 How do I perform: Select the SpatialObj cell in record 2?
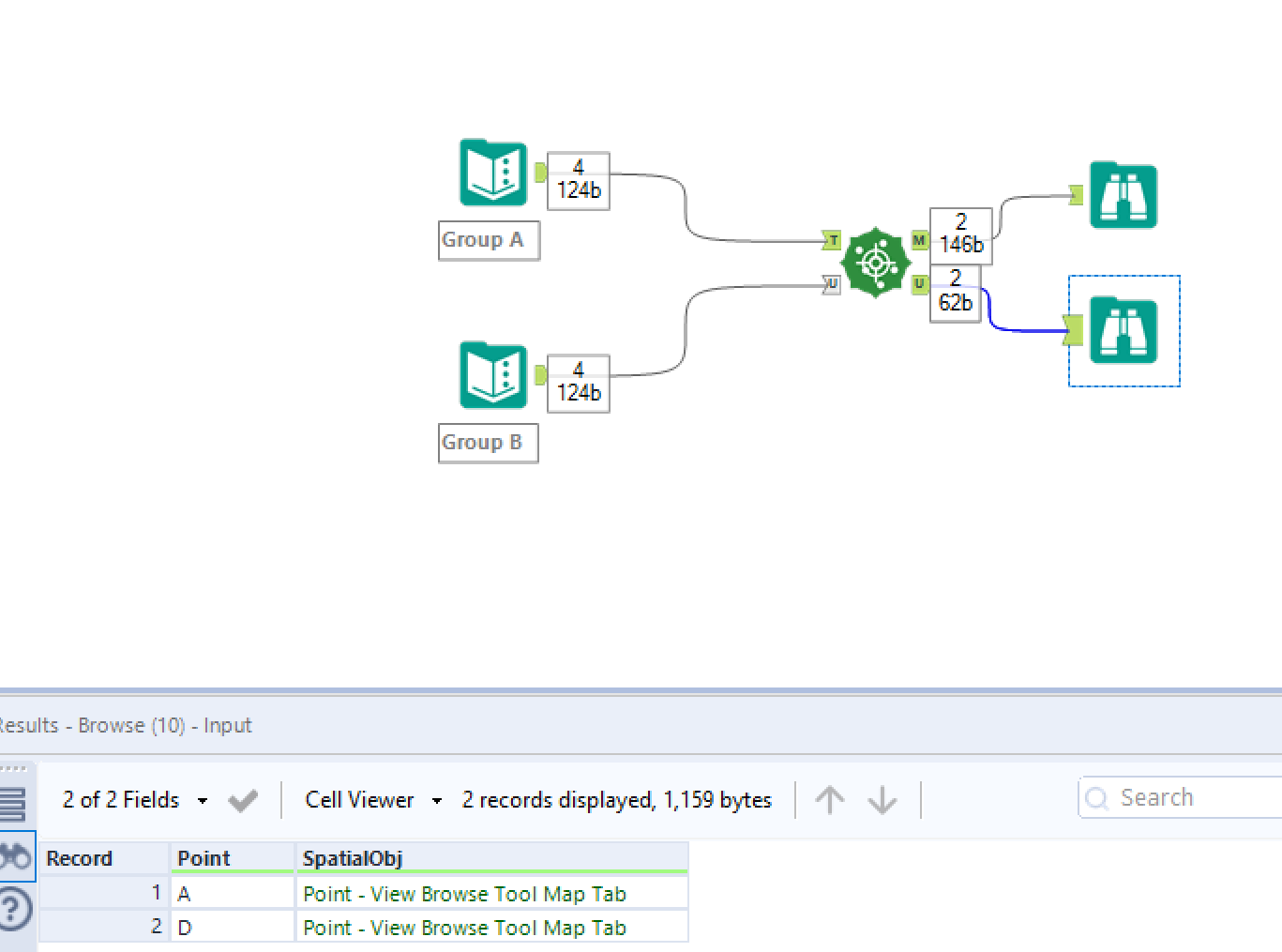(x=492, y=927)
